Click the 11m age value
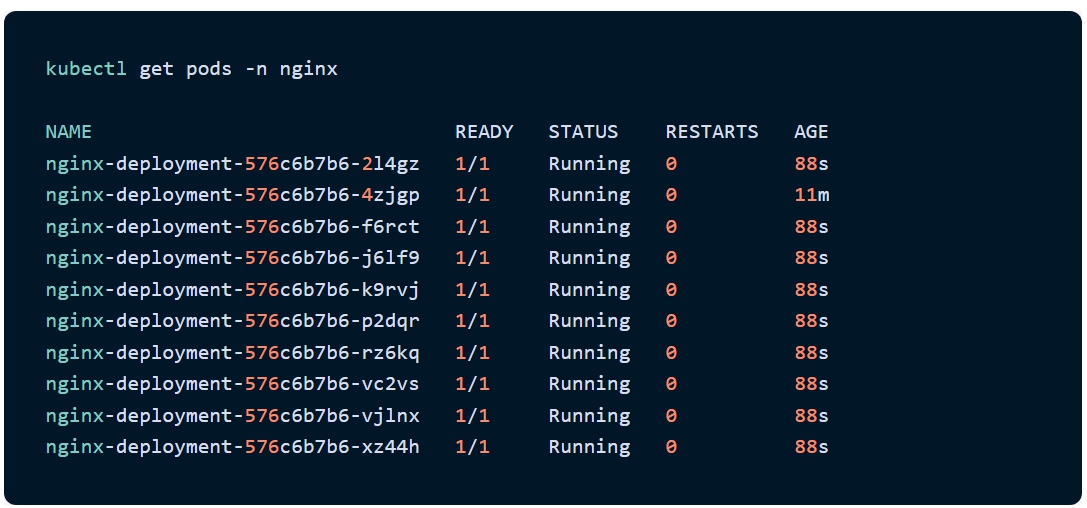The height and width of the screenshot is (508, 1087). [x=811, y=195]
